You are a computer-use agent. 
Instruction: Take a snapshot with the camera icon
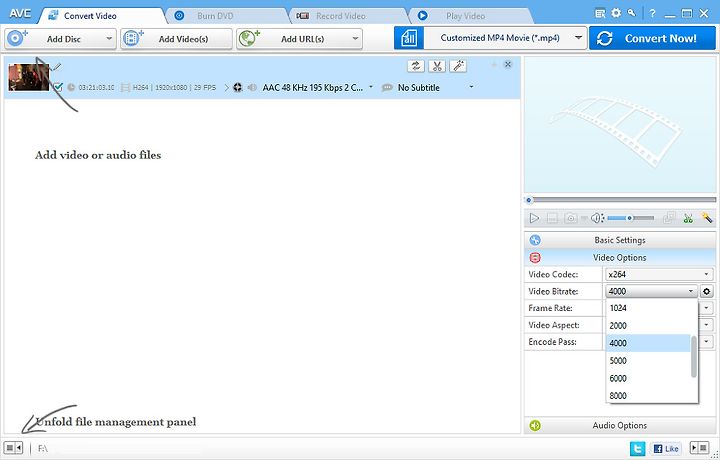571,219
